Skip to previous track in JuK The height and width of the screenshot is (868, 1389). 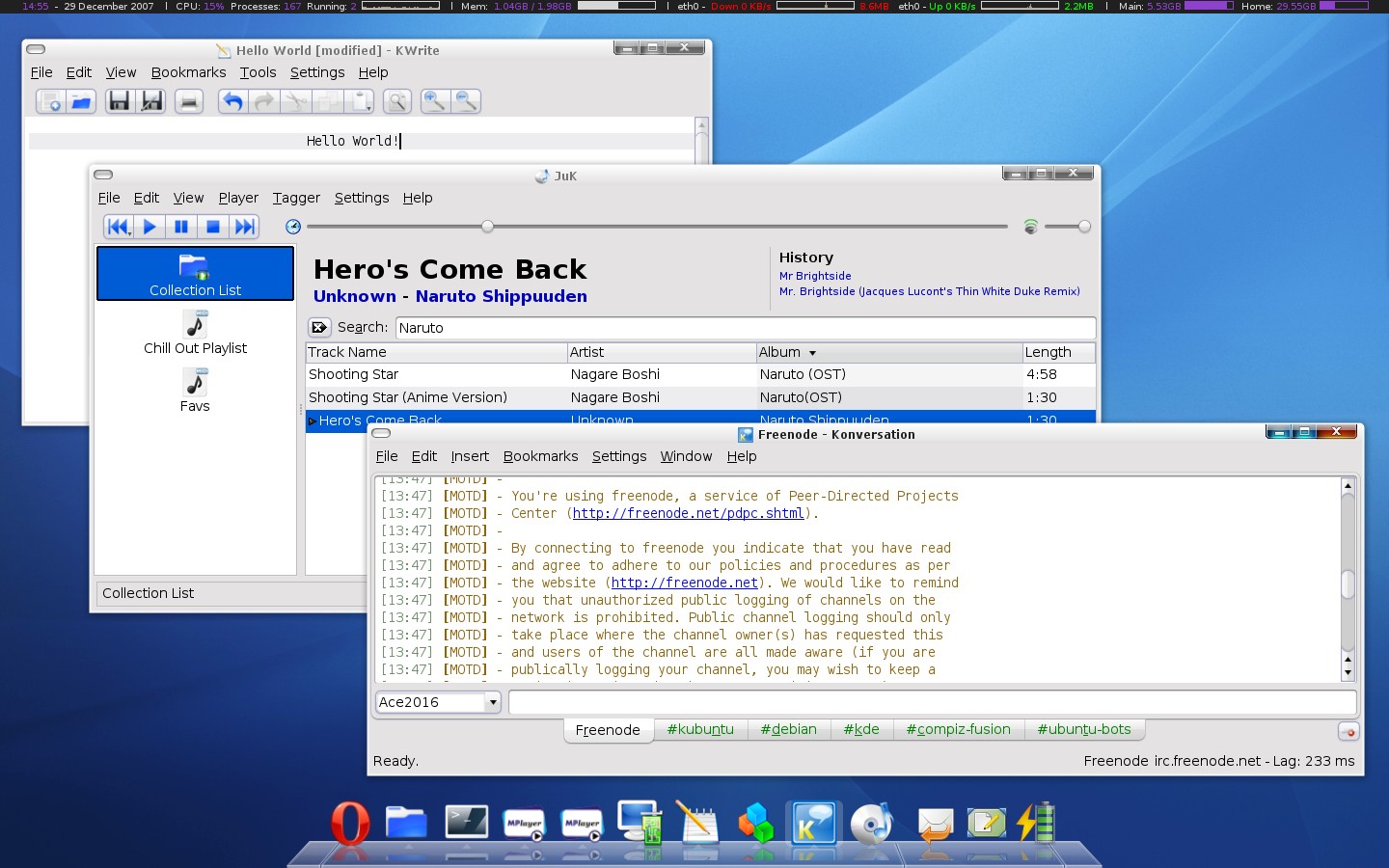[119, 227]
